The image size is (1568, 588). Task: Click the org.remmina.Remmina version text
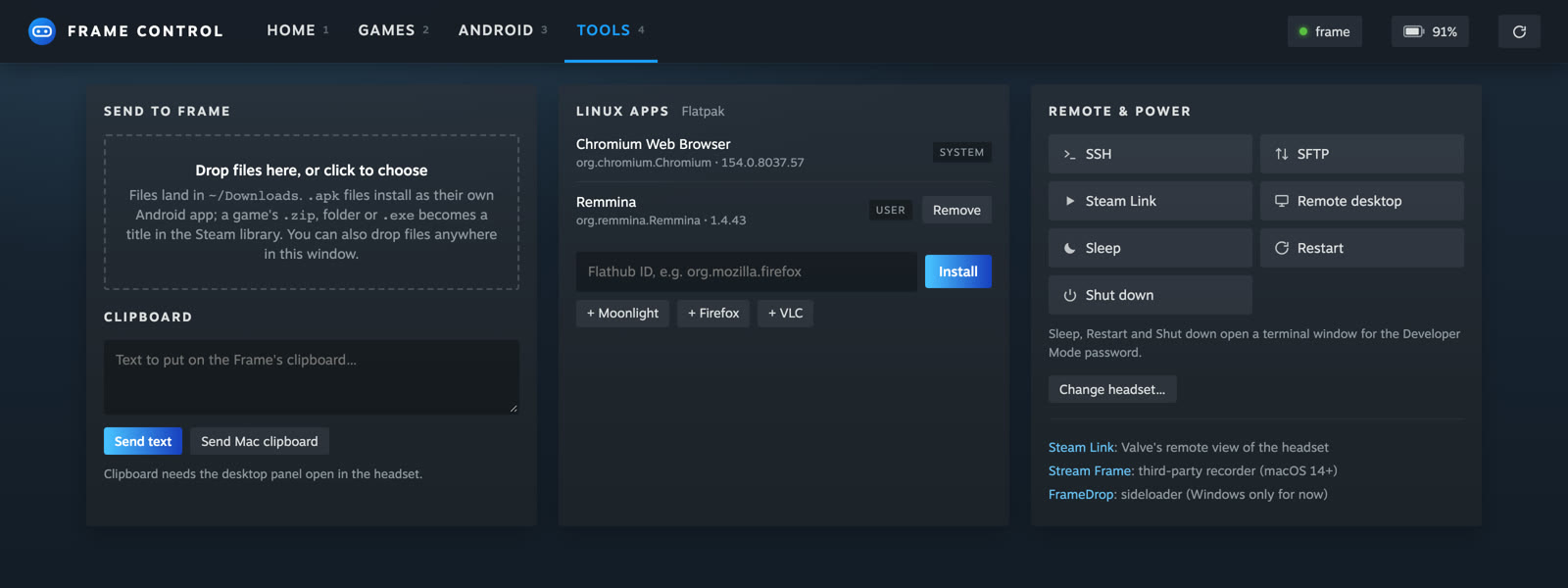(x=661, y=220)
